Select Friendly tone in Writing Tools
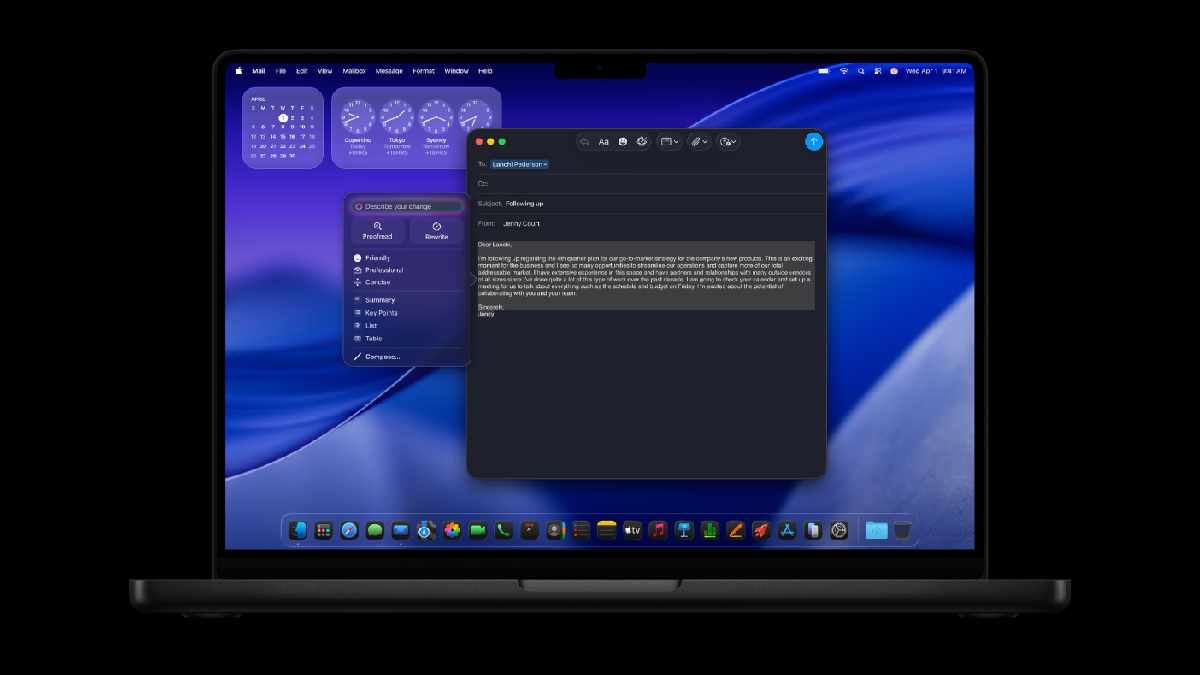 (x=377, y=258)
